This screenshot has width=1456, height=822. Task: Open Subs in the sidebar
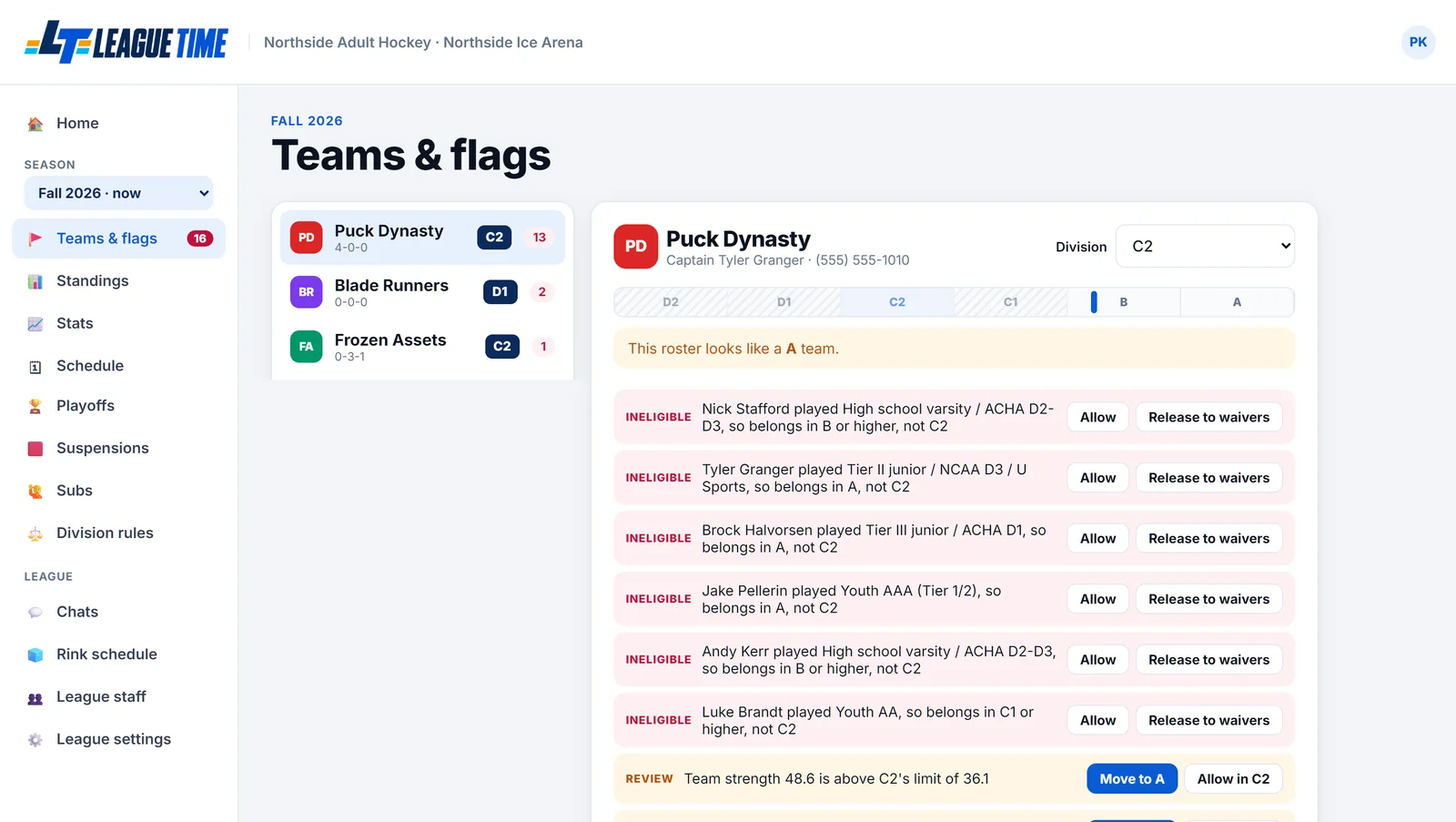[118, 491]
